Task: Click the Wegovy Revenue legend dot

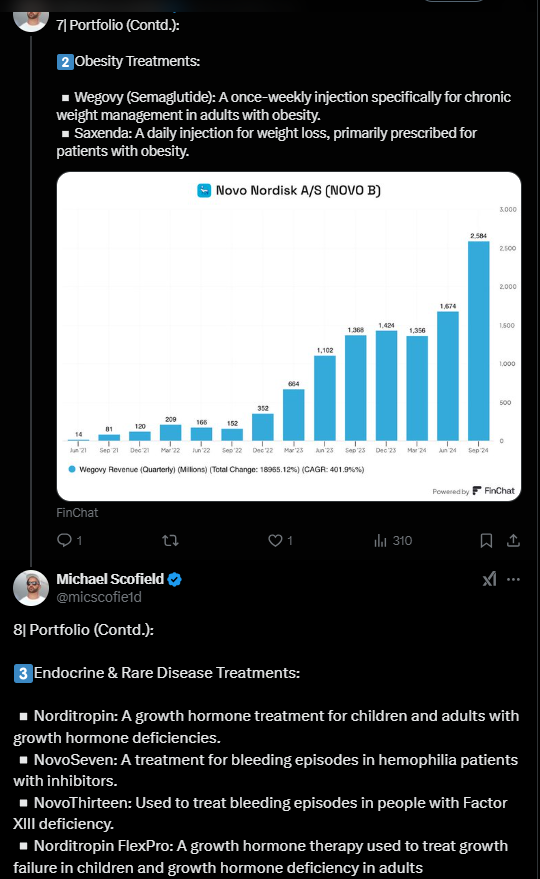Action: coord(72,469)
